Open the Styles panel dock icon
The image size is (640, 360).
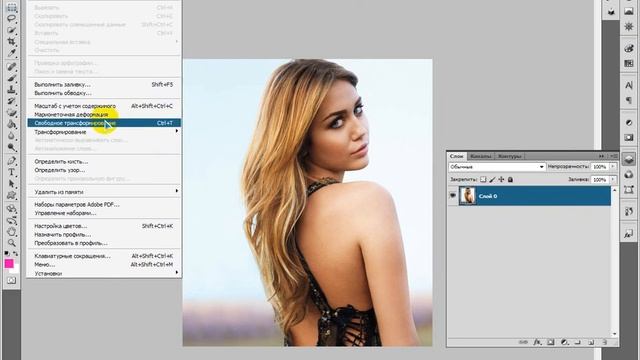tap(629, 234)
